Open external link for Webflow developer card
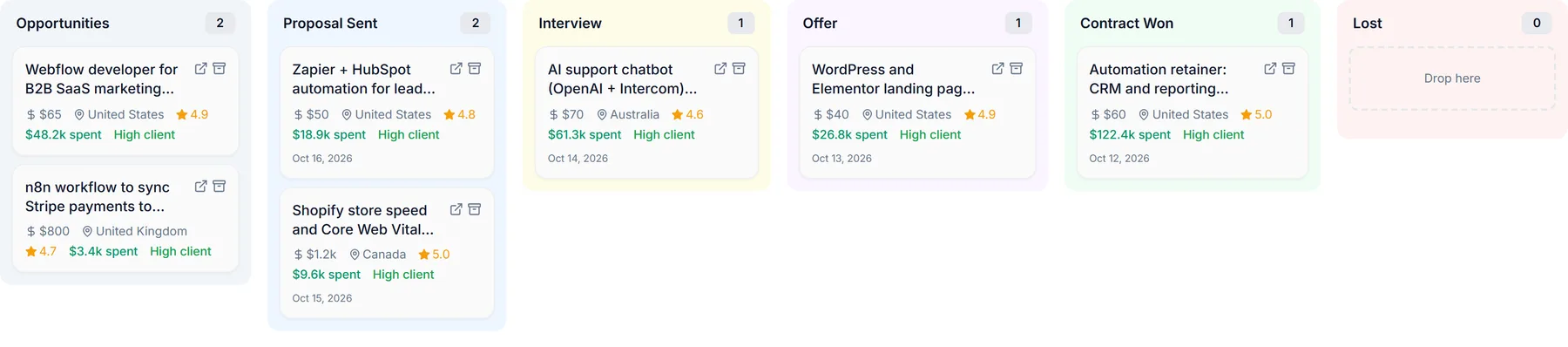 [x=200, y=68]
